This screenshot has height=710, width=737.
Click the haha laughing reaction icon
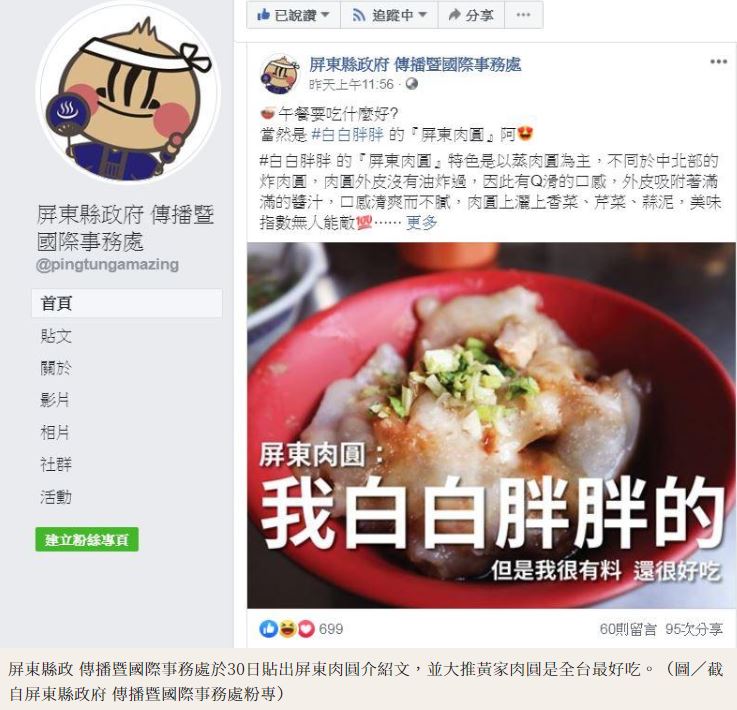coord(287,629)
